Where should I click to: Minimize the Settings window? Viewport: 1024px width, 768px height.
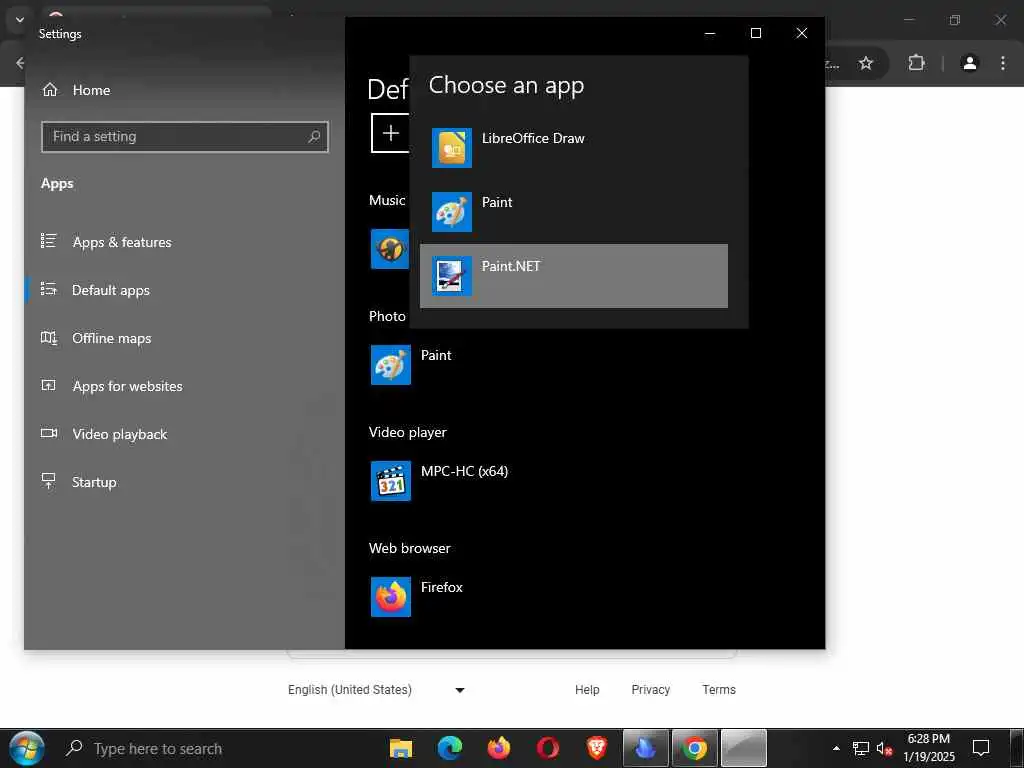pyautogui.click(x=710, y=33)
